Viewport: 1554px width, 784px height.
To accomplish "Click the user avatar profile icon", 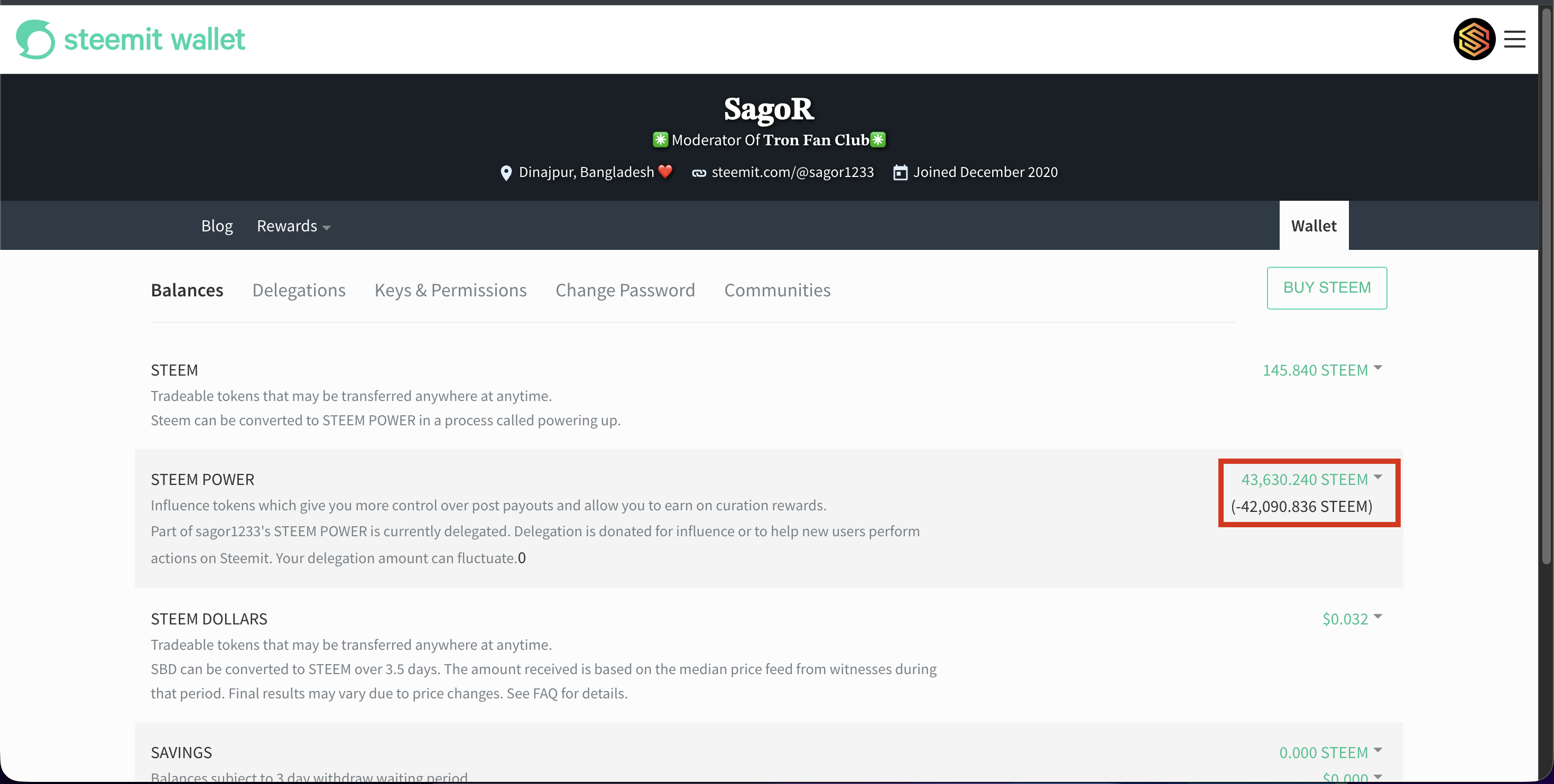I will 1474,39.
